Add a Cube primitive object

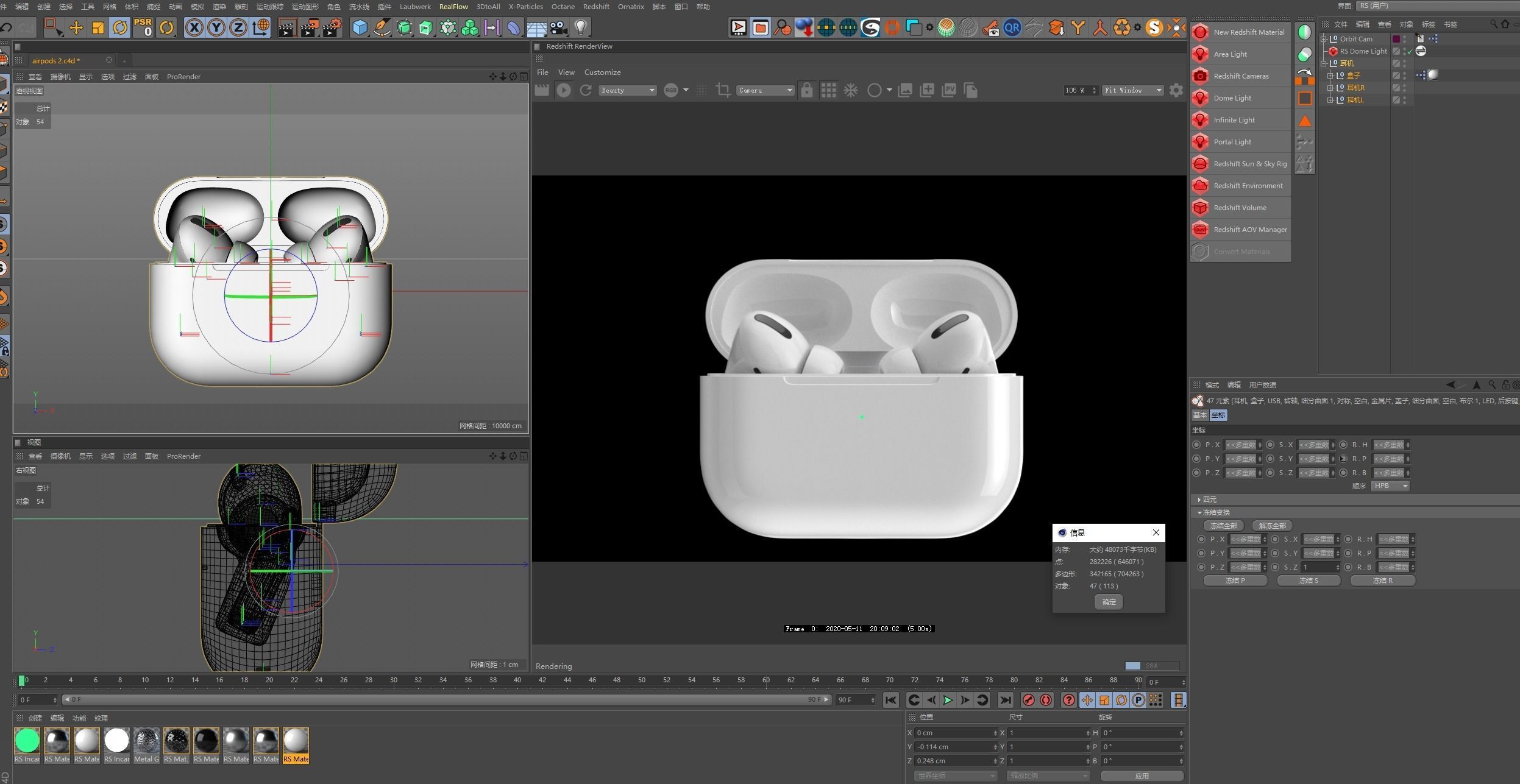click(360, 27)
